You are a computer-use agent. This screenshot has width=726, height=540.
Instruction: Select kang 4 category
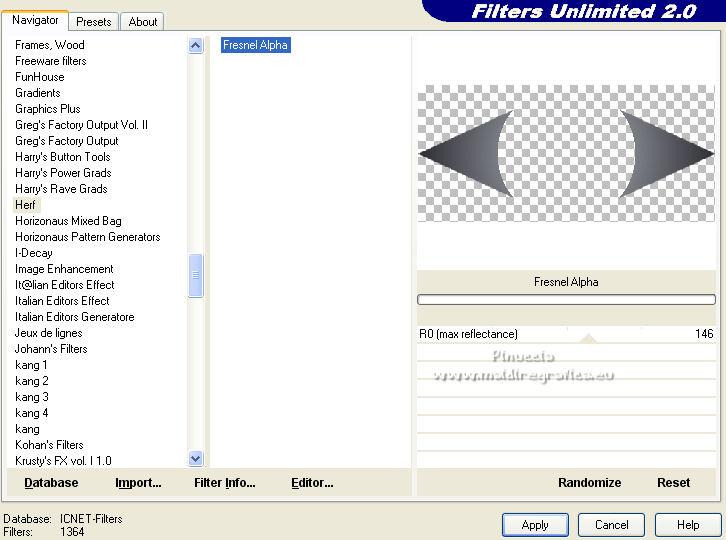(x=31, y=413)
